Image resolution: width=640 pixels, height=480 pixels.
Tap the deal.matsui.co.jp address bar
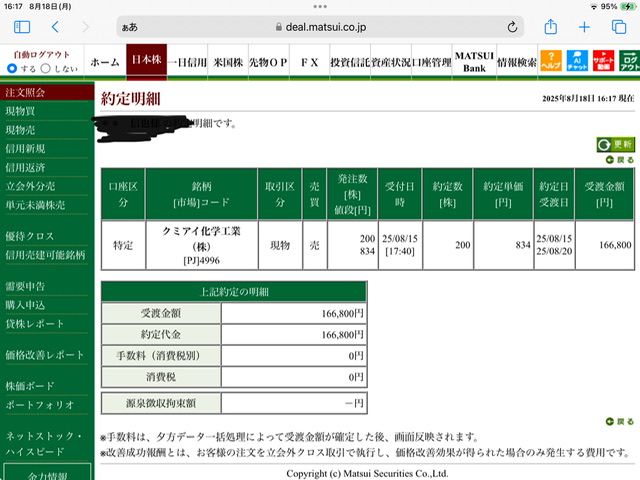point(320,27)
